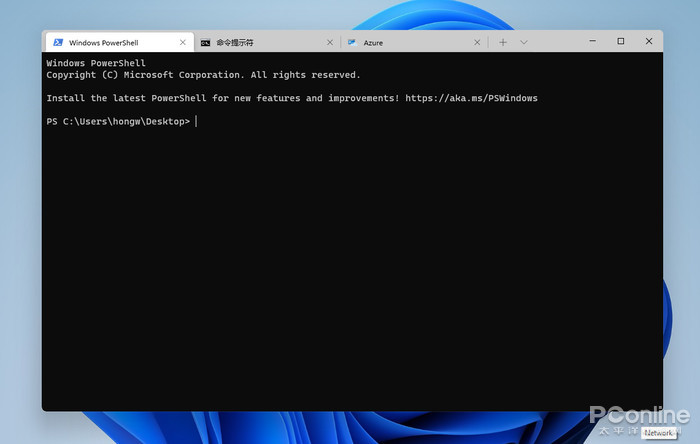Switch to the 命令提示符 tab
Screen dimensions: 700x444
[267, 42]
